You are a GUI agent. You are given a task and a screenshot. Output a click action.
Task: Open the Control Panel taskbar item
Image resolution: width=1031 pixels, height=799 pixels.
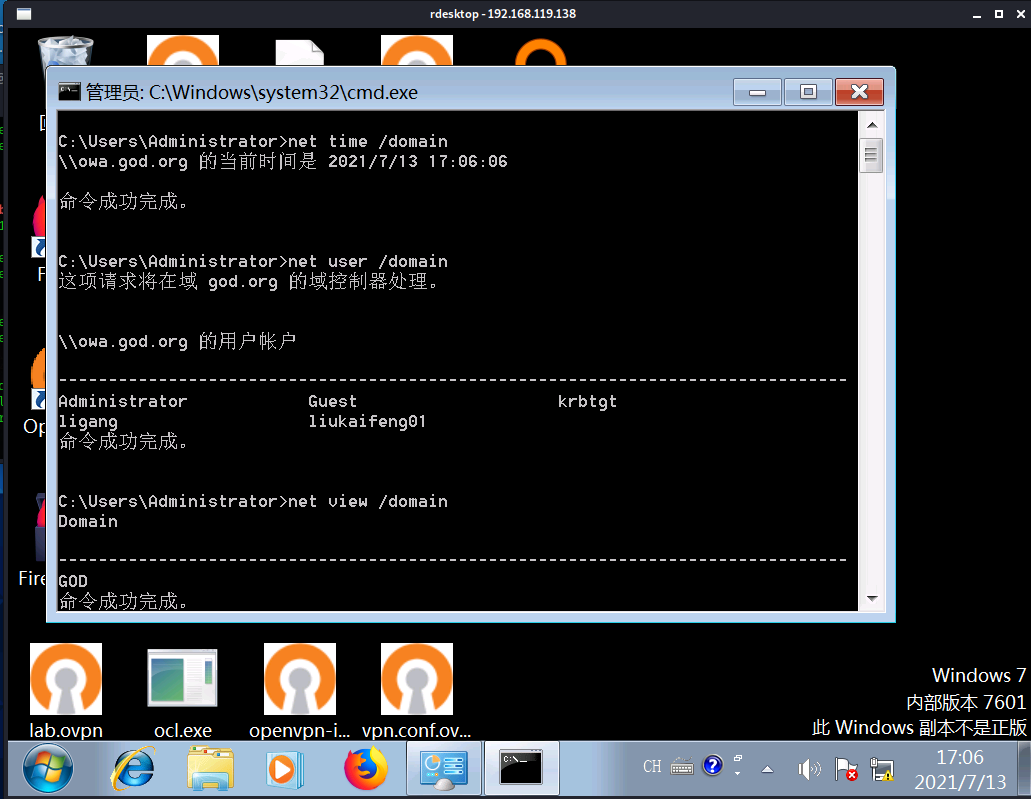pyautogui.click(x=444, y=768)
